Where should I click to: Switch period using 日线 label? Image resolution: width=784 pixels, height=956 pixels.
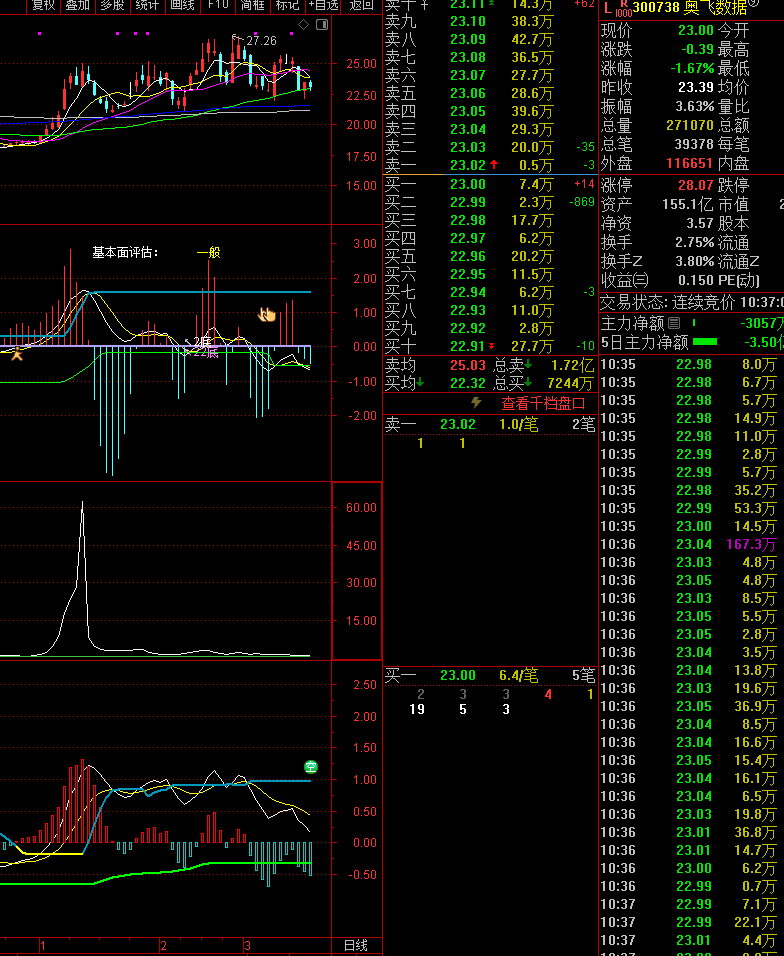tap(356, 945)
